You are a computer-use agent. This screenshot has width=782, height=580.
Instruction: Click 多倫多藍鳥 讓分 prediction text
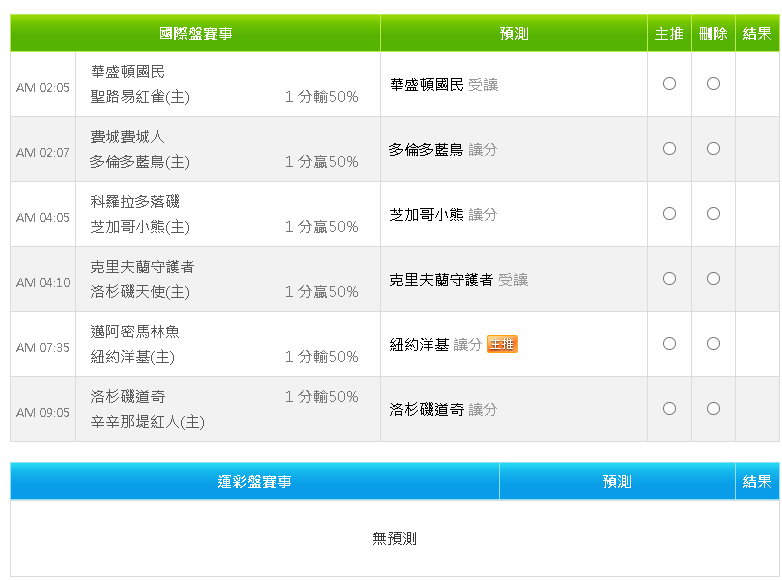tap(443, 150)
